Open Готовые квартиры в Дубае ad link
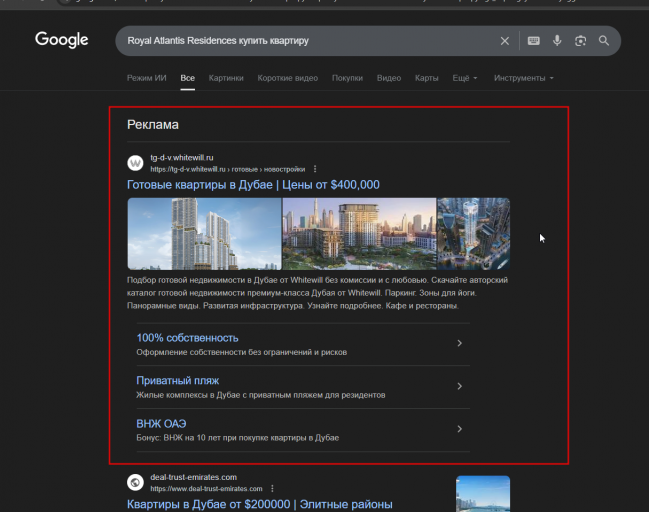Screen dimensions: 649x512 [x=253, y=185]
